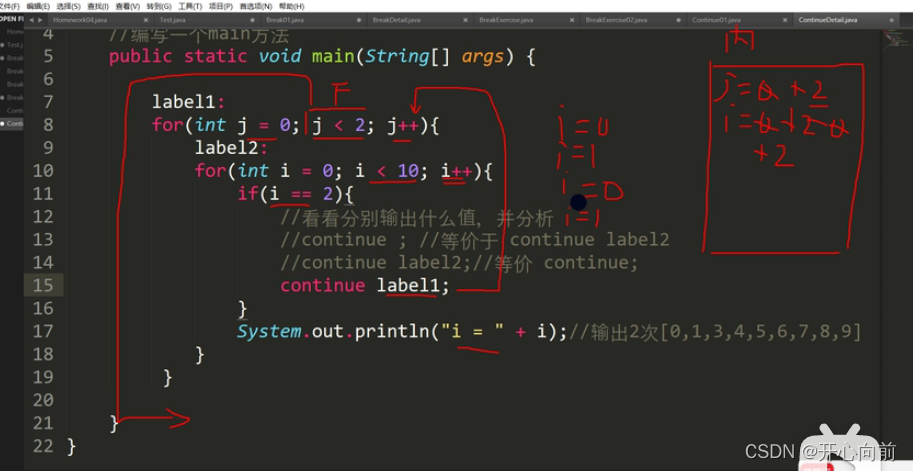Image resolution: width=913 pixels, height=471 pixels.
Task: Click "println" on line 17
Action: (x=392, y=332)
